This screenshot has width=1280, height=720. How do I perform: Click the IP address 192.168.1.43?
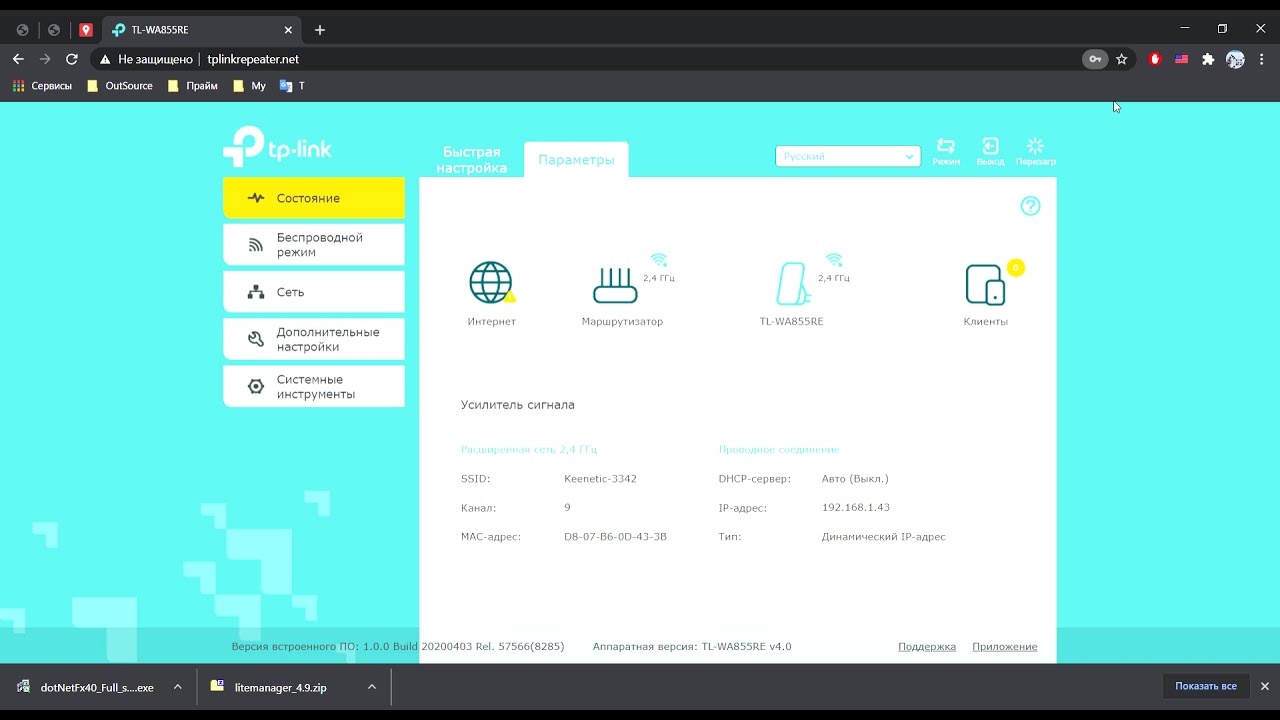click(855, 508)
